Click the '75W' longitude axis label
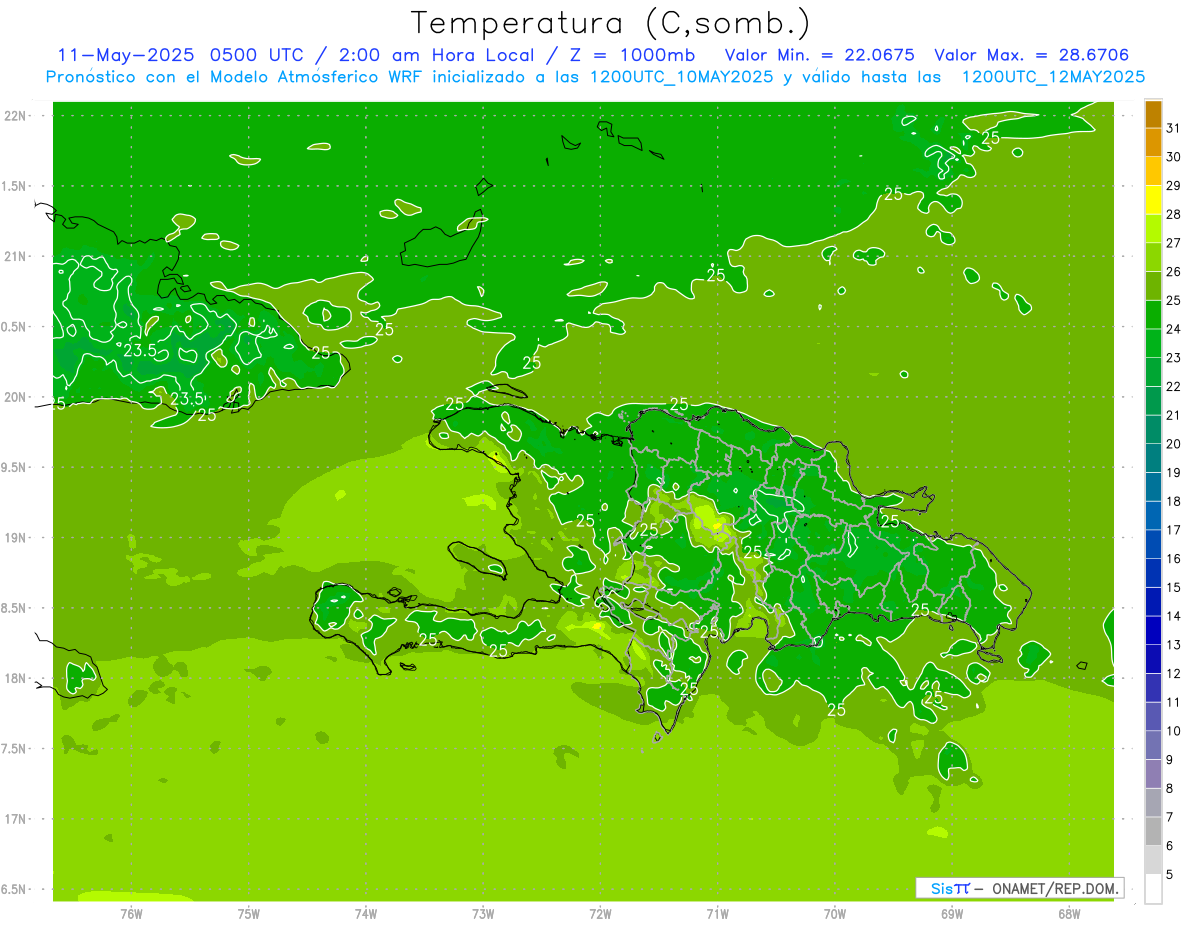The height and width of the screenshot is (927, 1200). 249,914
